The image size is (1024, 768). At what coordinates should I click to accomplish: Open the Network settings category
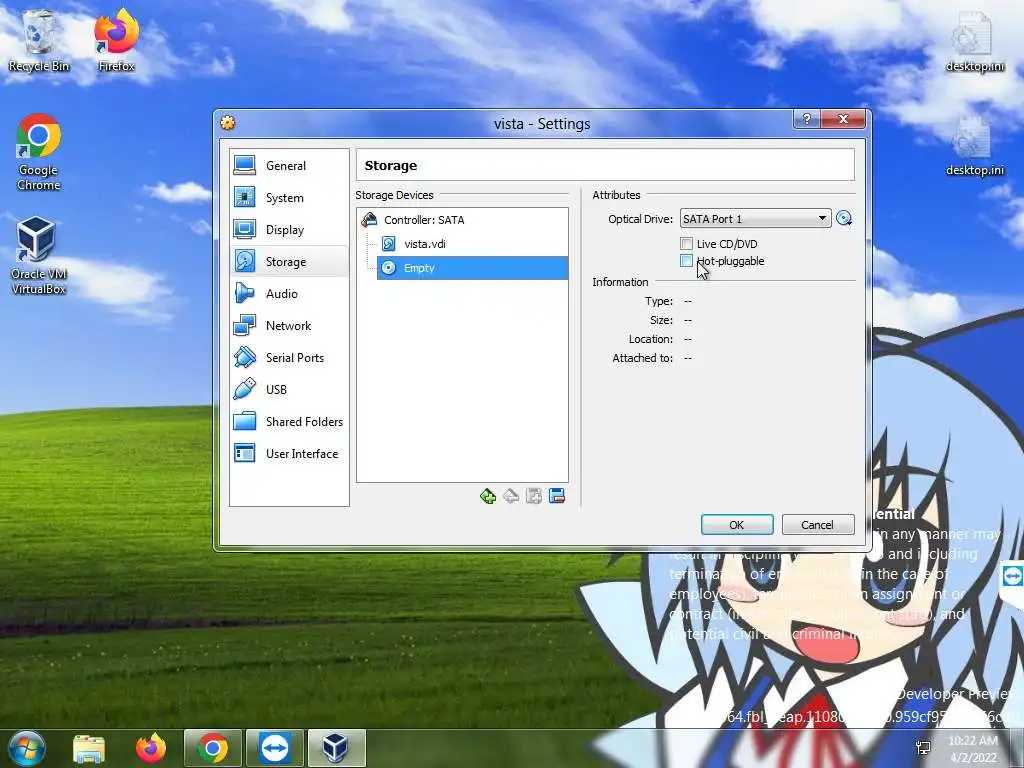click(x=289, y=326)
